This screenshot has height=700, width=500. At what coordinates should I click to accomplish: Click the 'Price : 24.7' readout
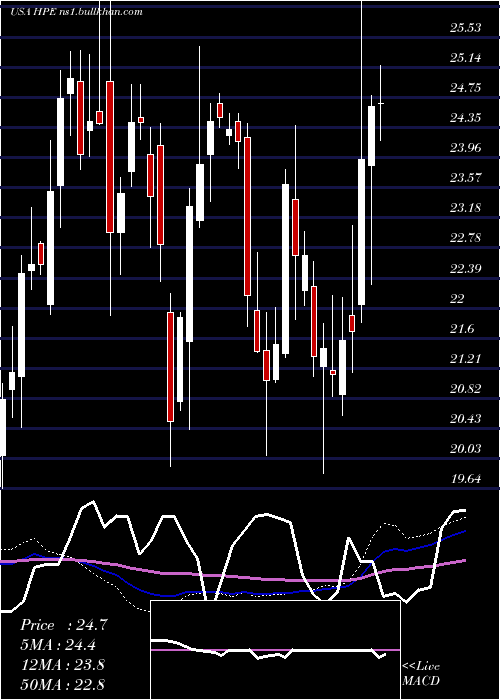click(64, 625)
